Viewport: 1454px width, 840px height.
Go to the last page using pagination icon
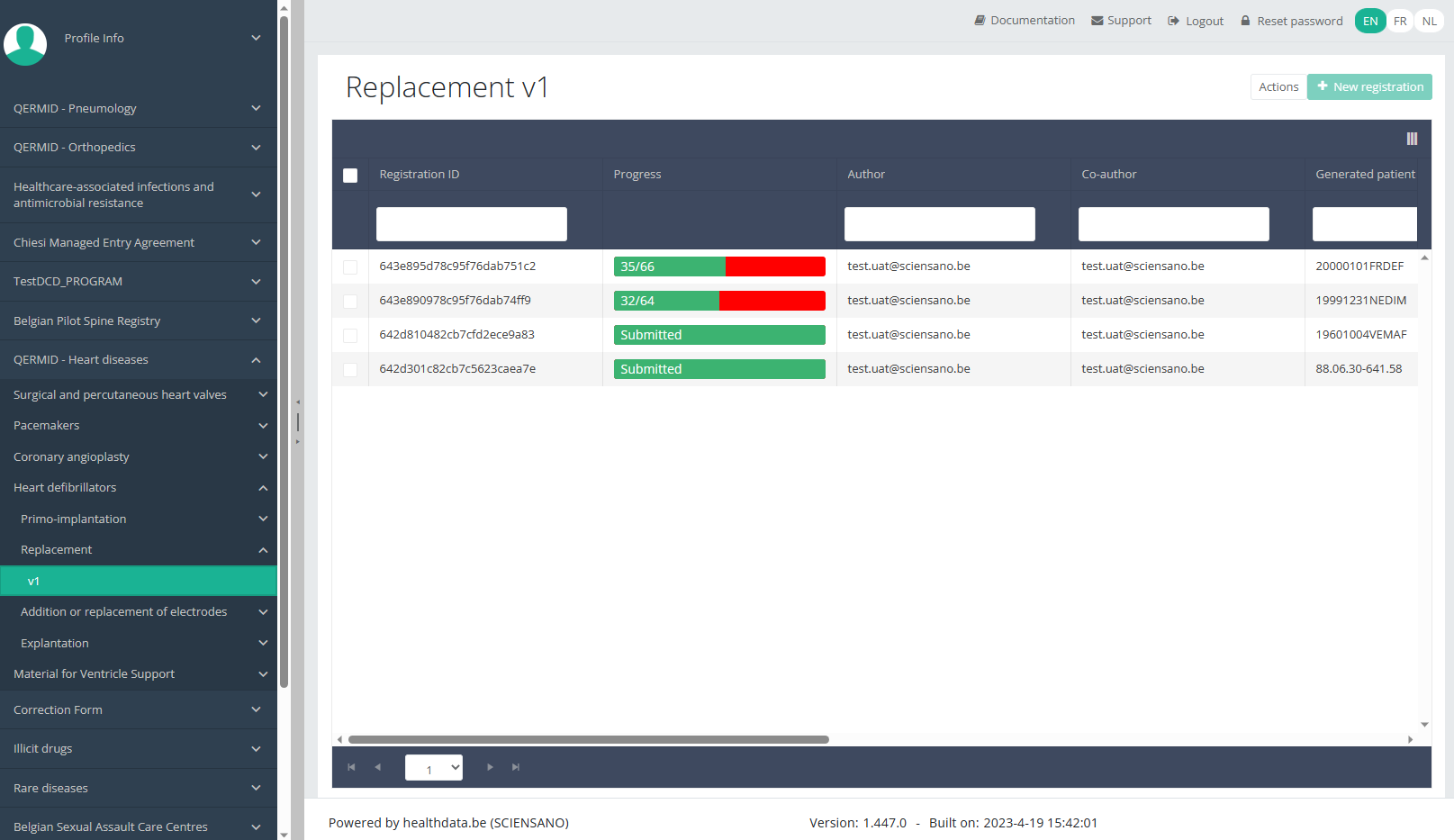click(516, 767)
